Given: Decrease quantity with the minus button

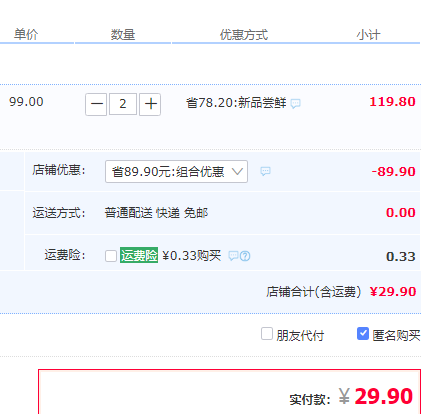Looking at the screenshot, I should pyautogui.click(x=96, y=104).
